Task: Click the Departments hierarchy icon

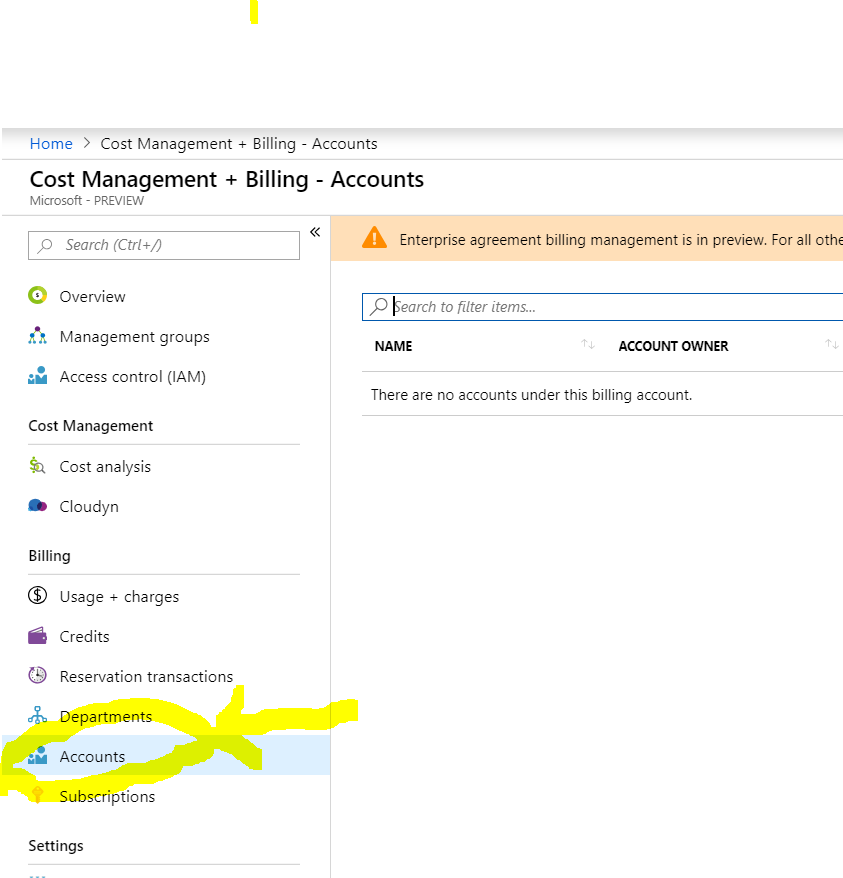Action: coord(38,716)
